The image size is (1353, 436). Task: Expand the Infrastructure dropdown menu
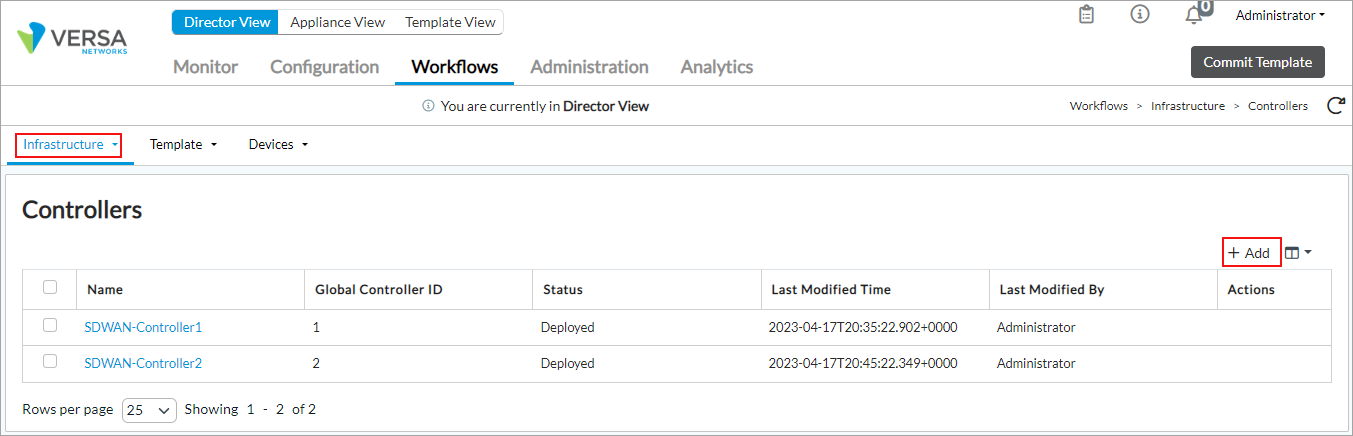(x=70, y=145)
